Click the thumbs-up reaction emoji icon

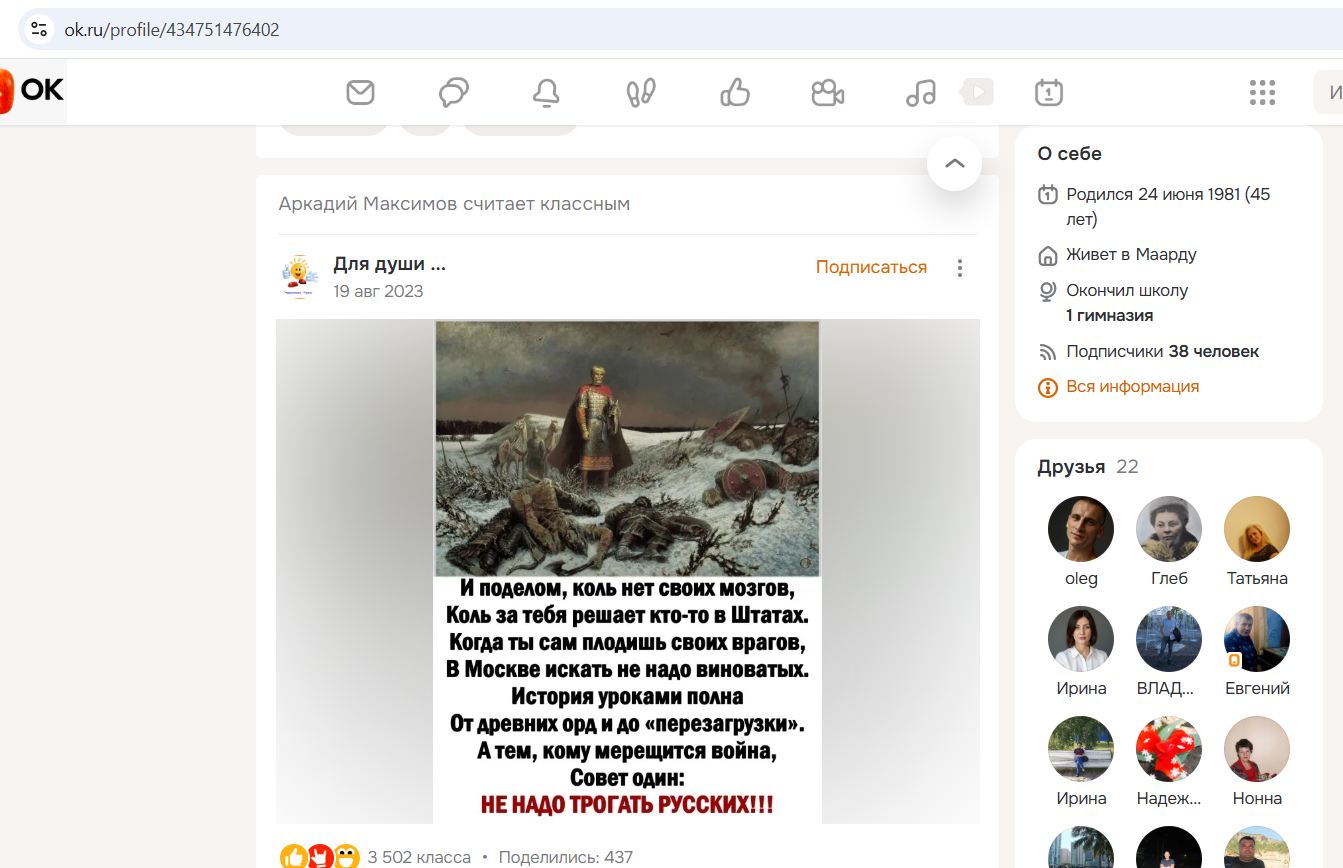tap(294, 857)
